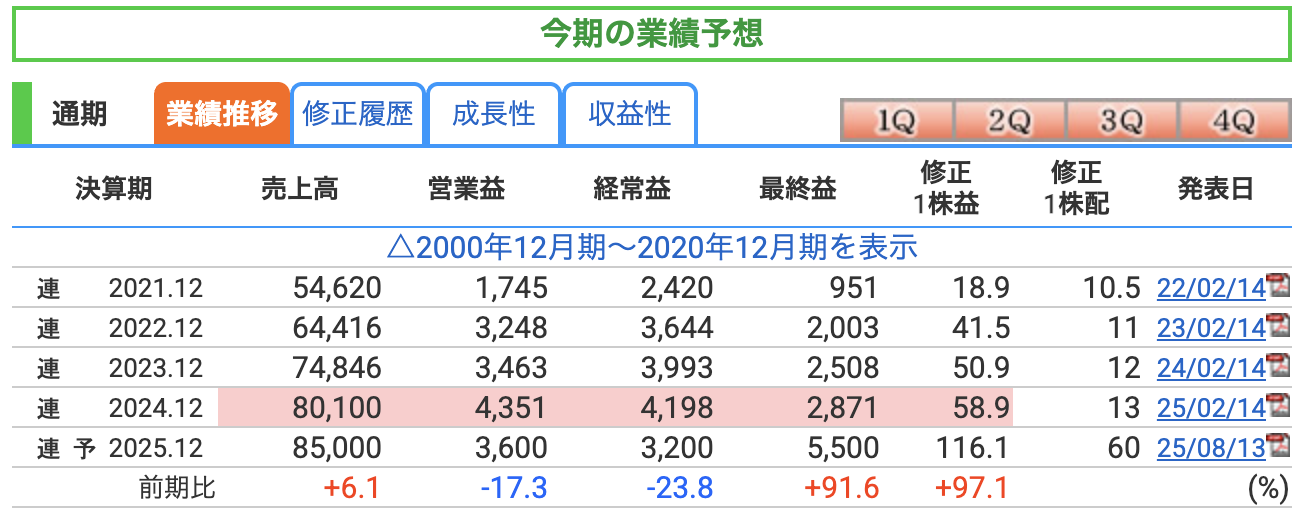Select the 収益性 tab
Viewport: 1306px width, 510px height.
[x=630, y=114]
